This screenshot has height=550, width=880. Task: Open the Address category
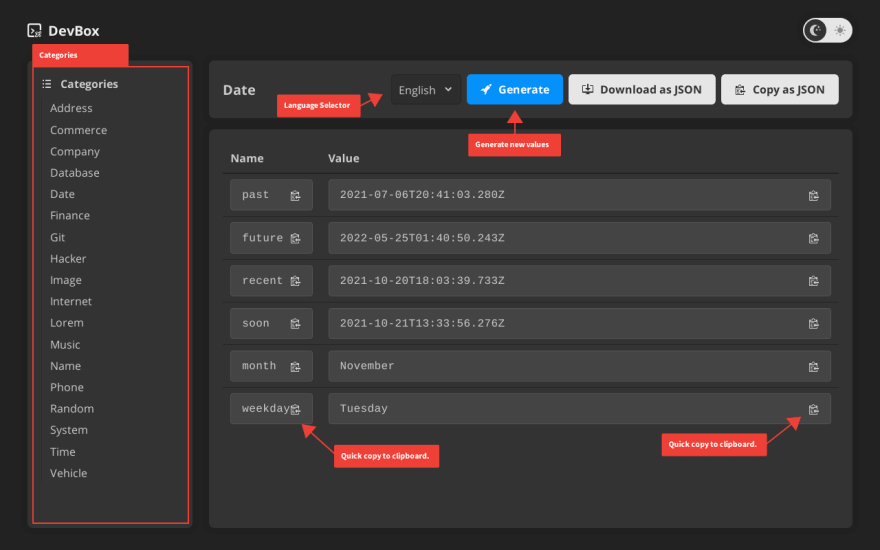pos(71,108)
